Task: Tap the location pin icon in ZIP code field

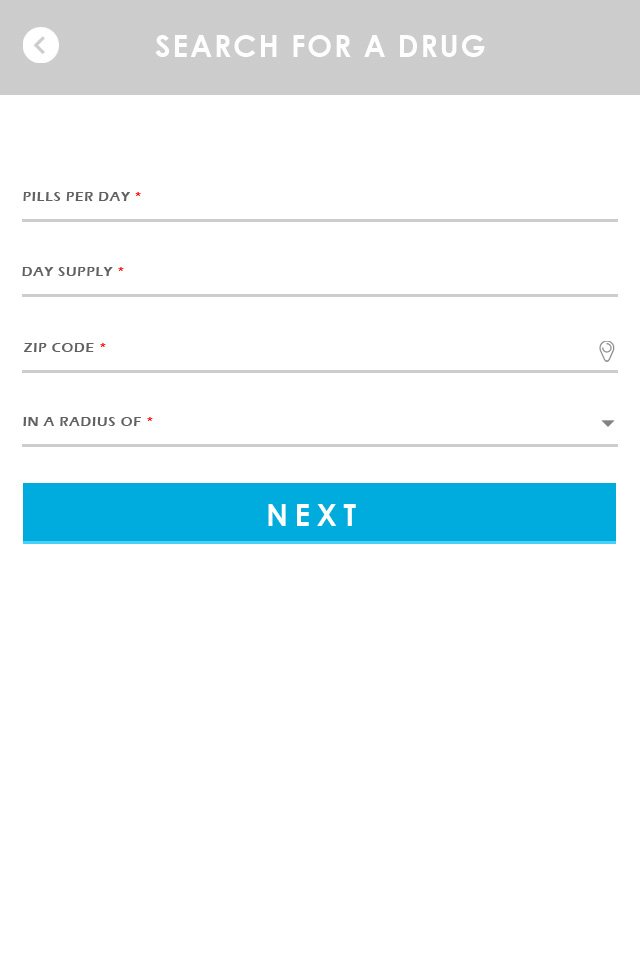Action: [x=606, y=351]
